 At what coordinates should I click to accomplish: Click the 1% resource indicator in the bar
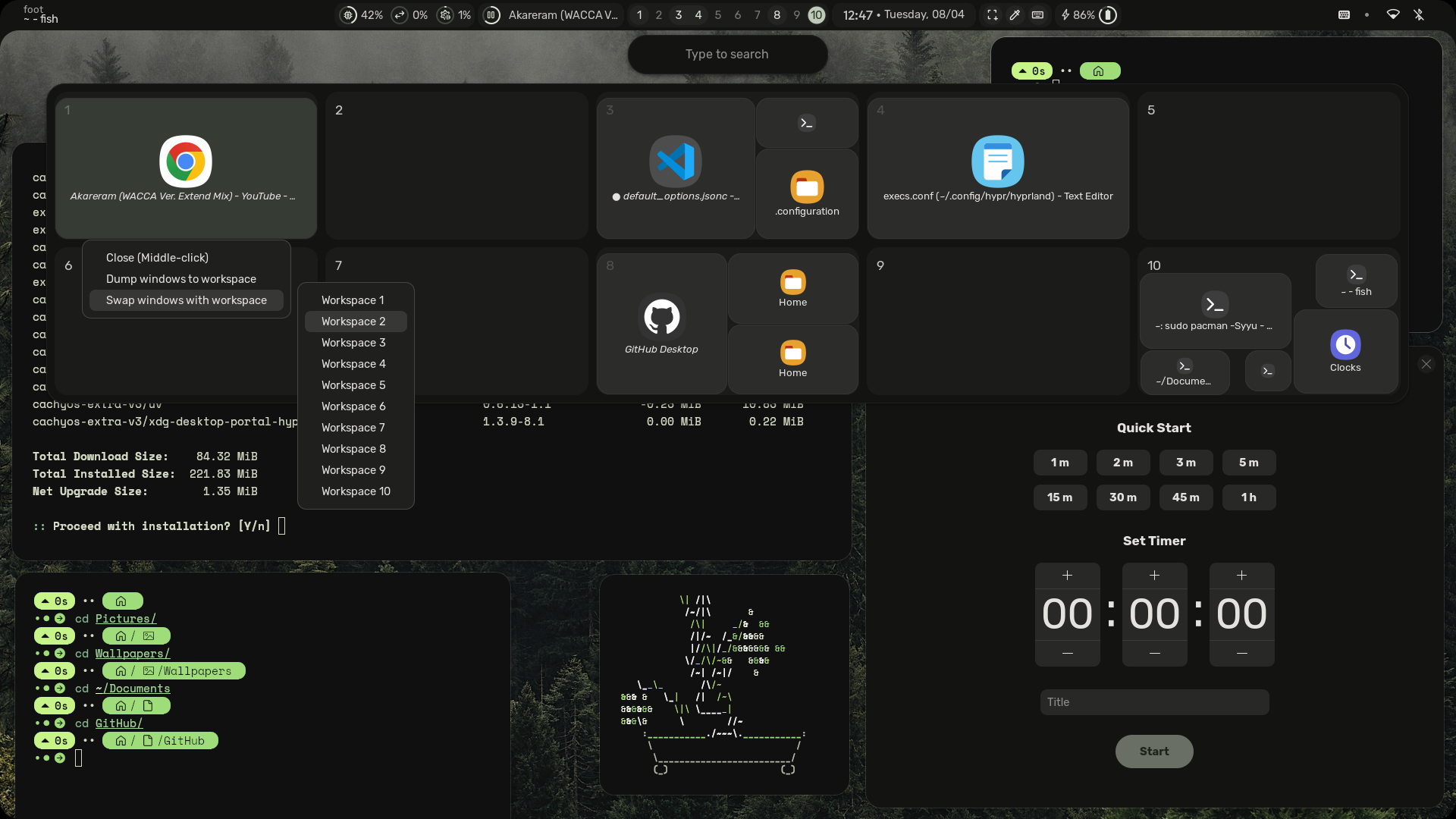click(x=455, y=14)
